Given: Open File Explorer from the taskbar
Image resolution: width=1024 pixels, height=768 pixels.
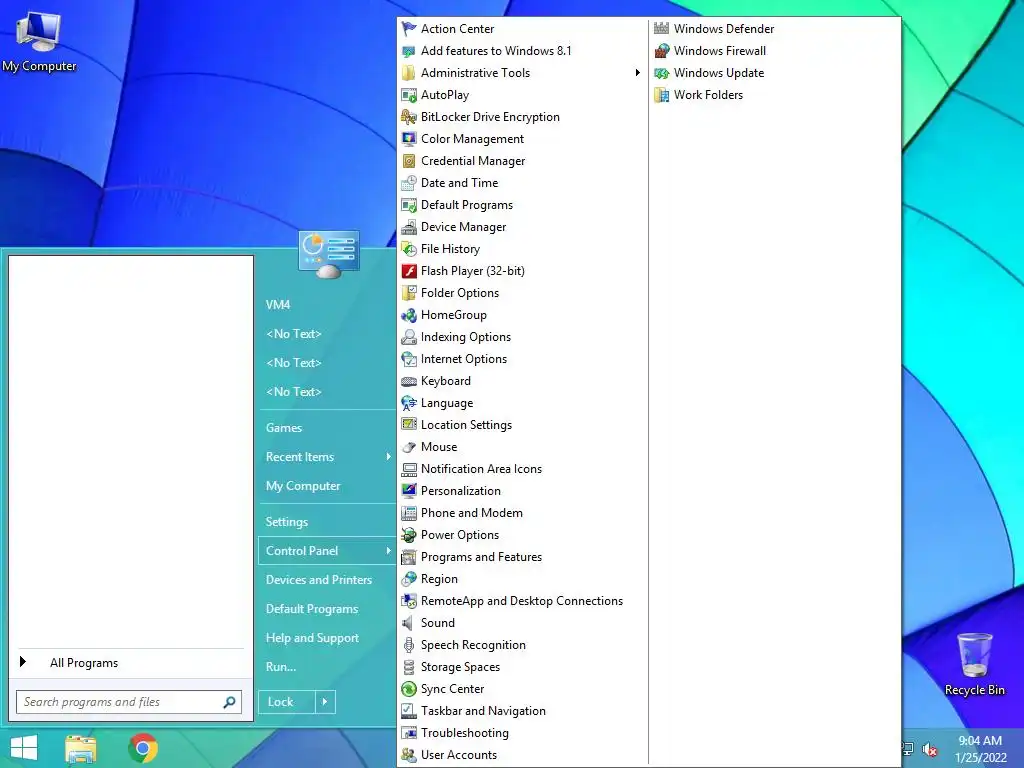Looking at the screenshot, I should pos(80,749).
